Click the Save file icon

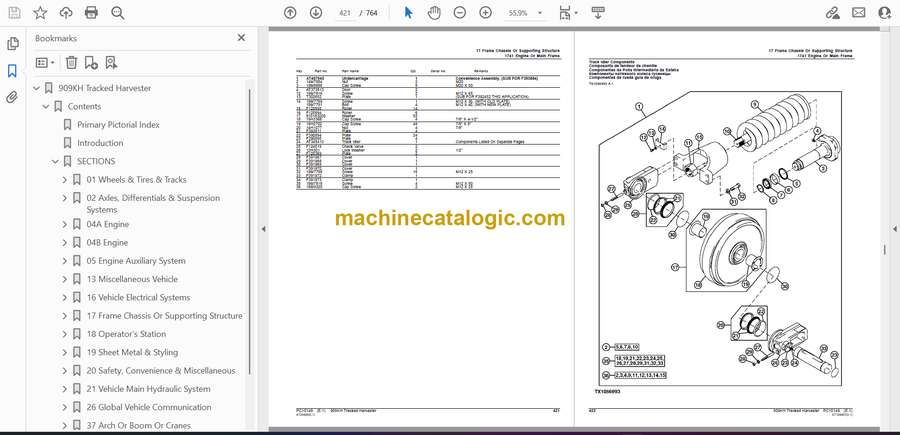[x=14, y=13]
